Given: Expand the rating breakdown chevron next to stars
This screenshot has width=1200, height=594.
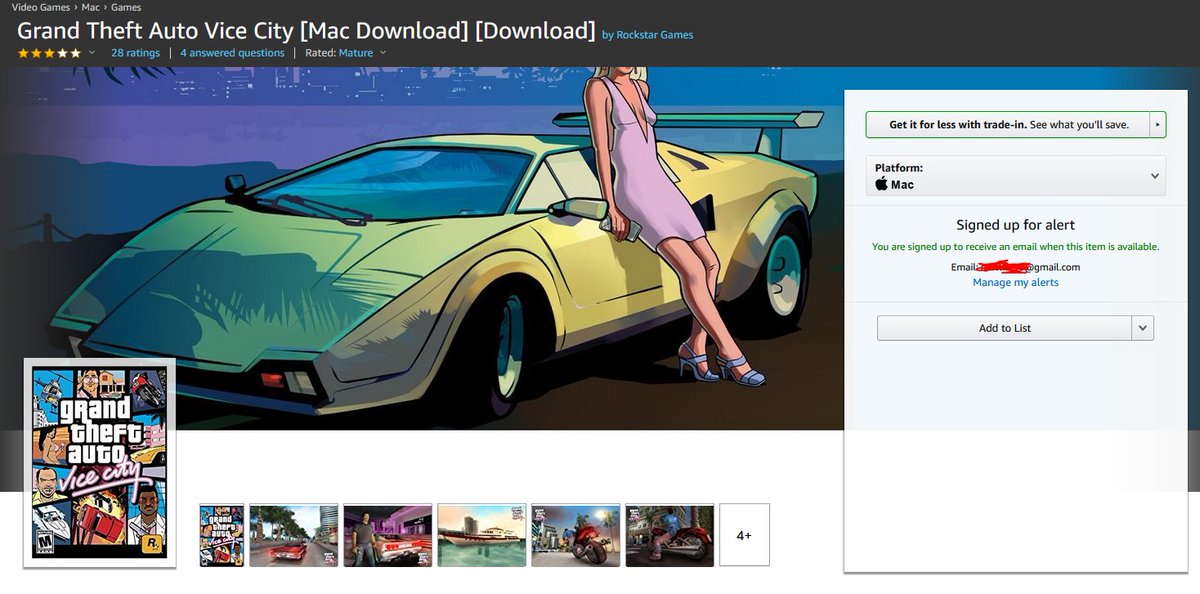Looking at the screenshot, I should (x=92, y=53).
